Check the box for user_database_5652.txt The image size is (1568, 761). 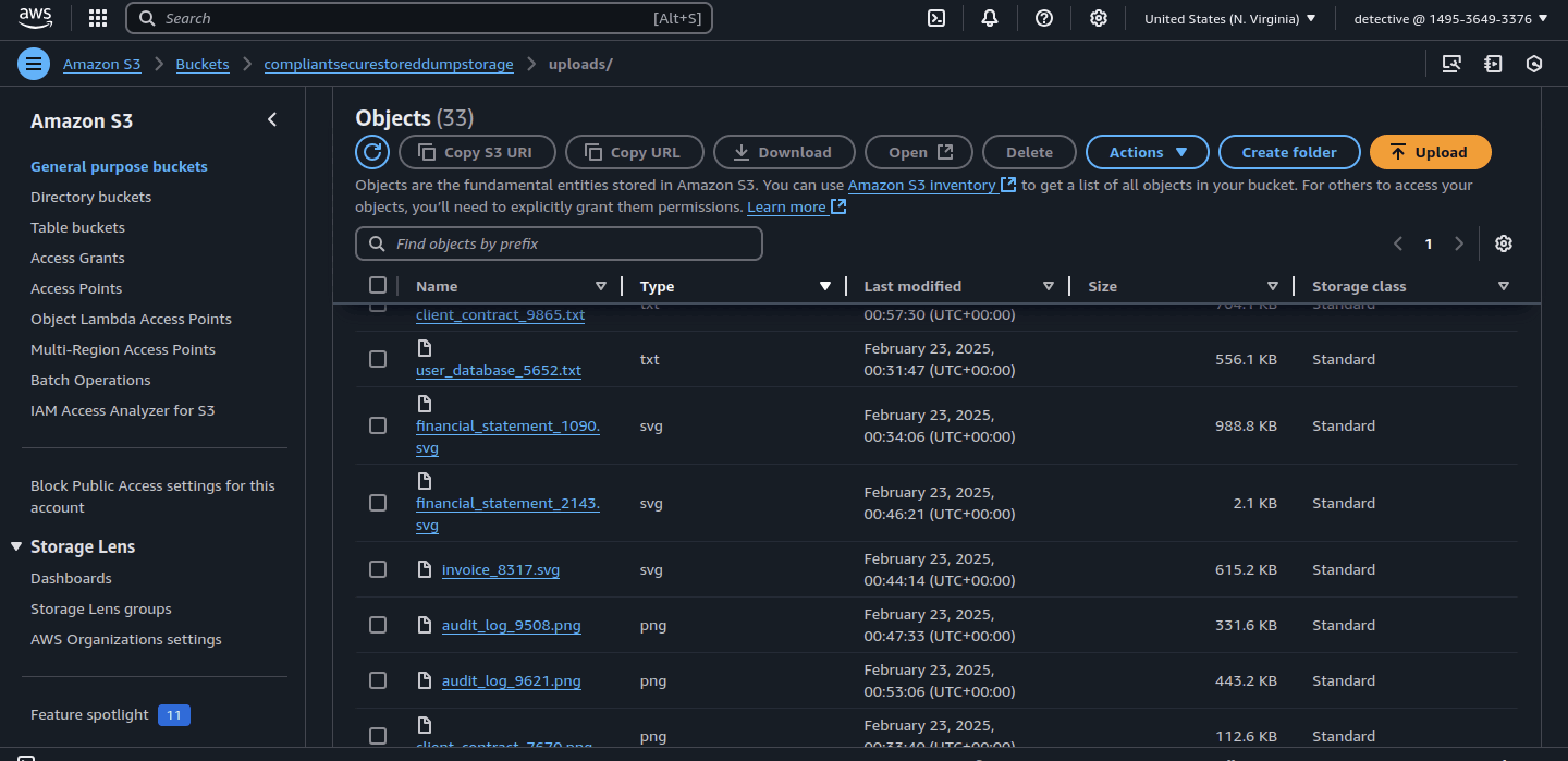click(377, 359)
